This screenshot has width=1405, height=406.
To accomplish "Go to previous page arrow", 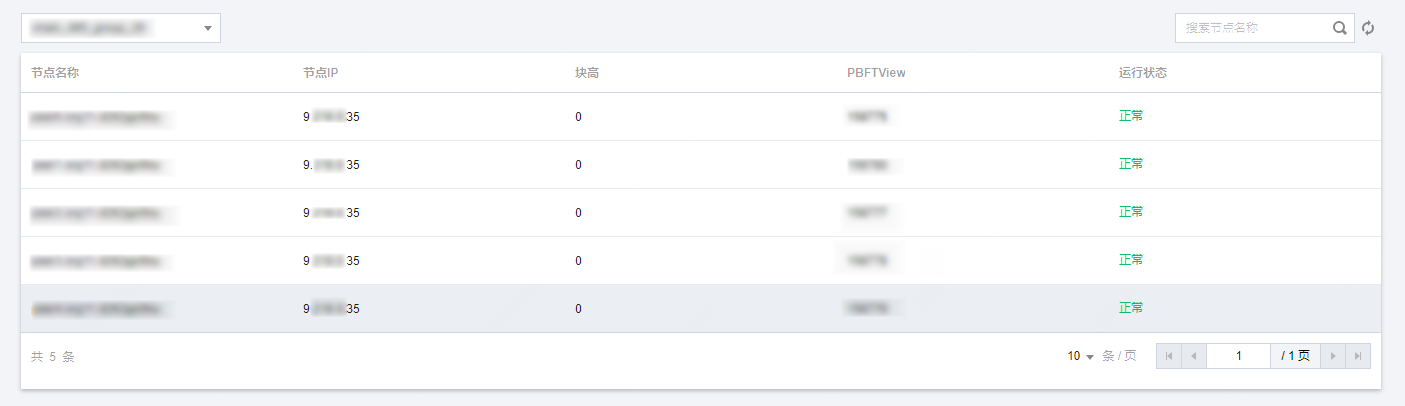I will (x=1194, y=356).
